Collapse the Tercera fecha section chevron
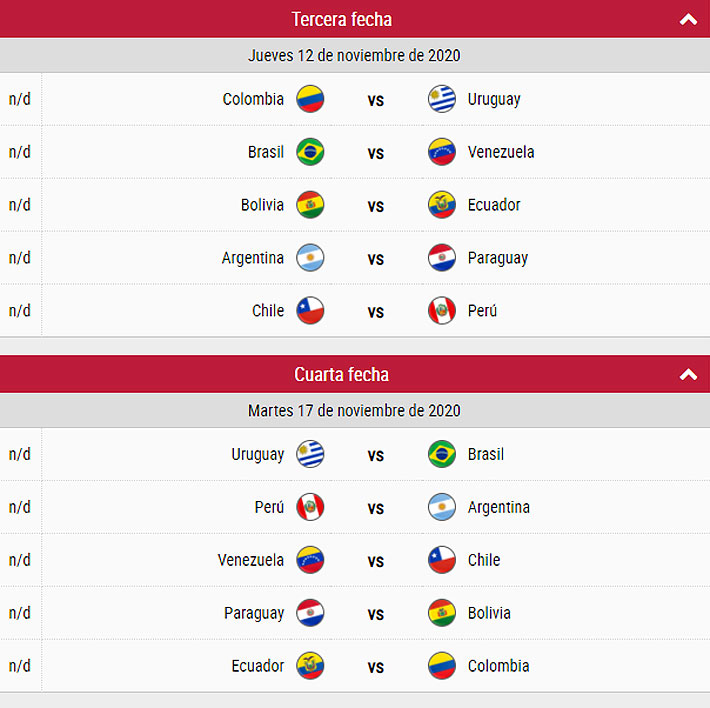Screen dimensions: 710x708 coord(688,19)
